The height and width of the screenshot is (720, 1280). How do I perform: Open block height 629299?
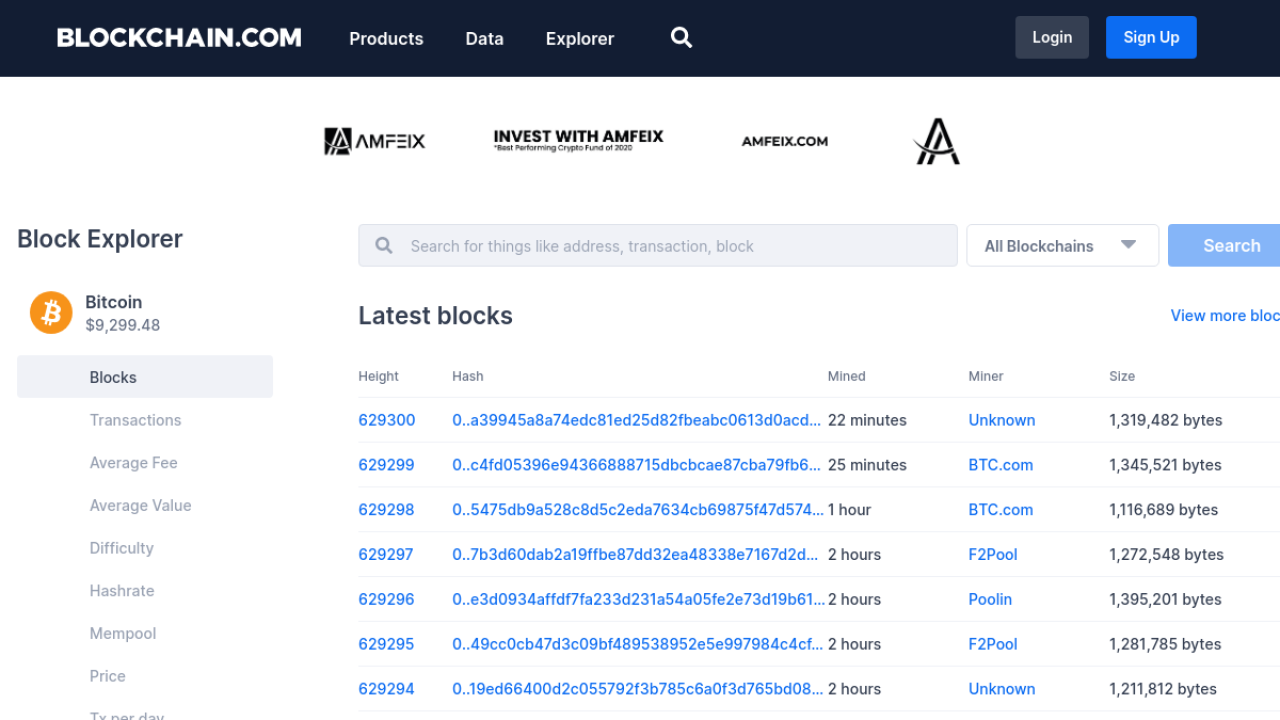[x=387, y=465]
